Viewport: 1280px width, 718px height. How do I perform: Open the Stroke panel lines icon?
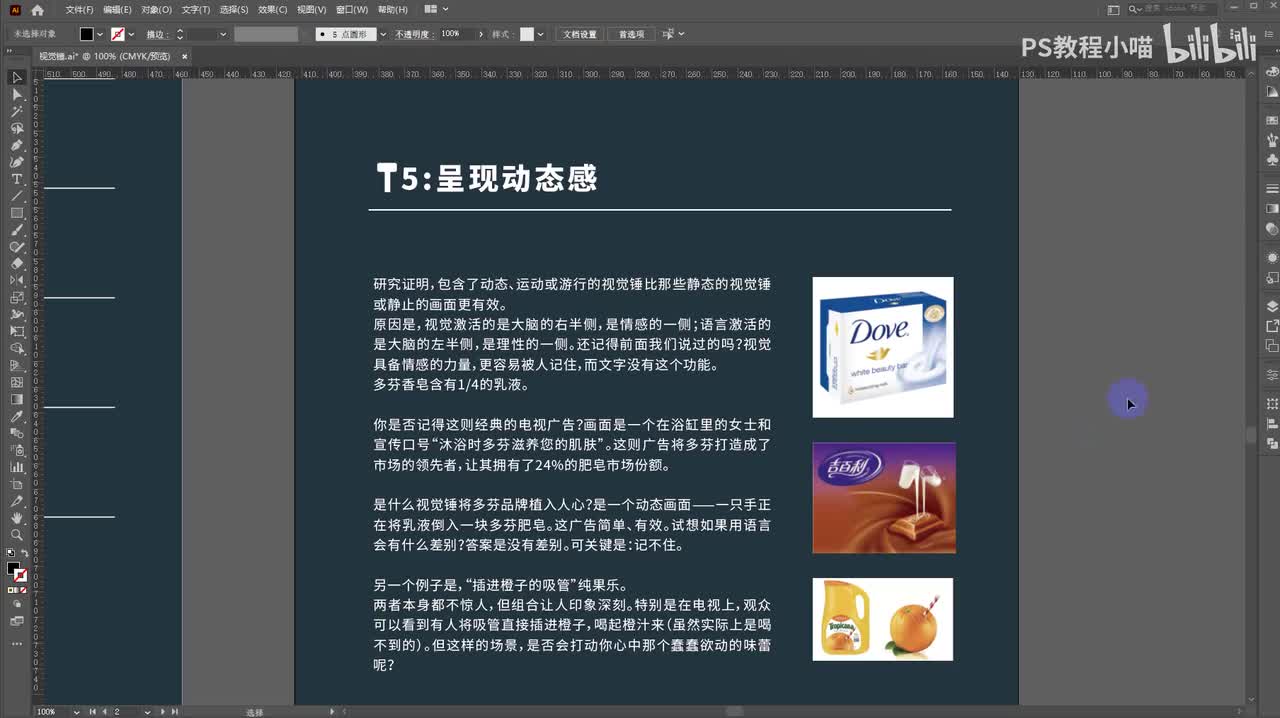1272,189
